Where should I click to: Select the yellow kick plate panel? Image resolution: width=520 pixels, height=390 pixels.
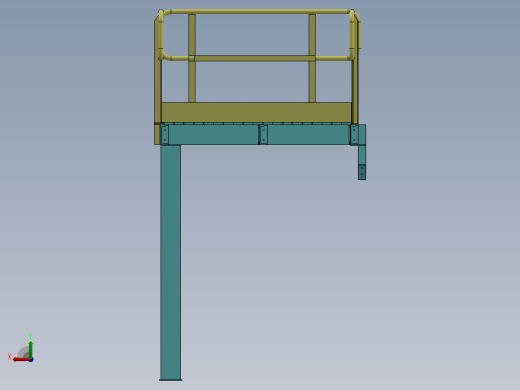pyautogui.click(x=256, y=113)
